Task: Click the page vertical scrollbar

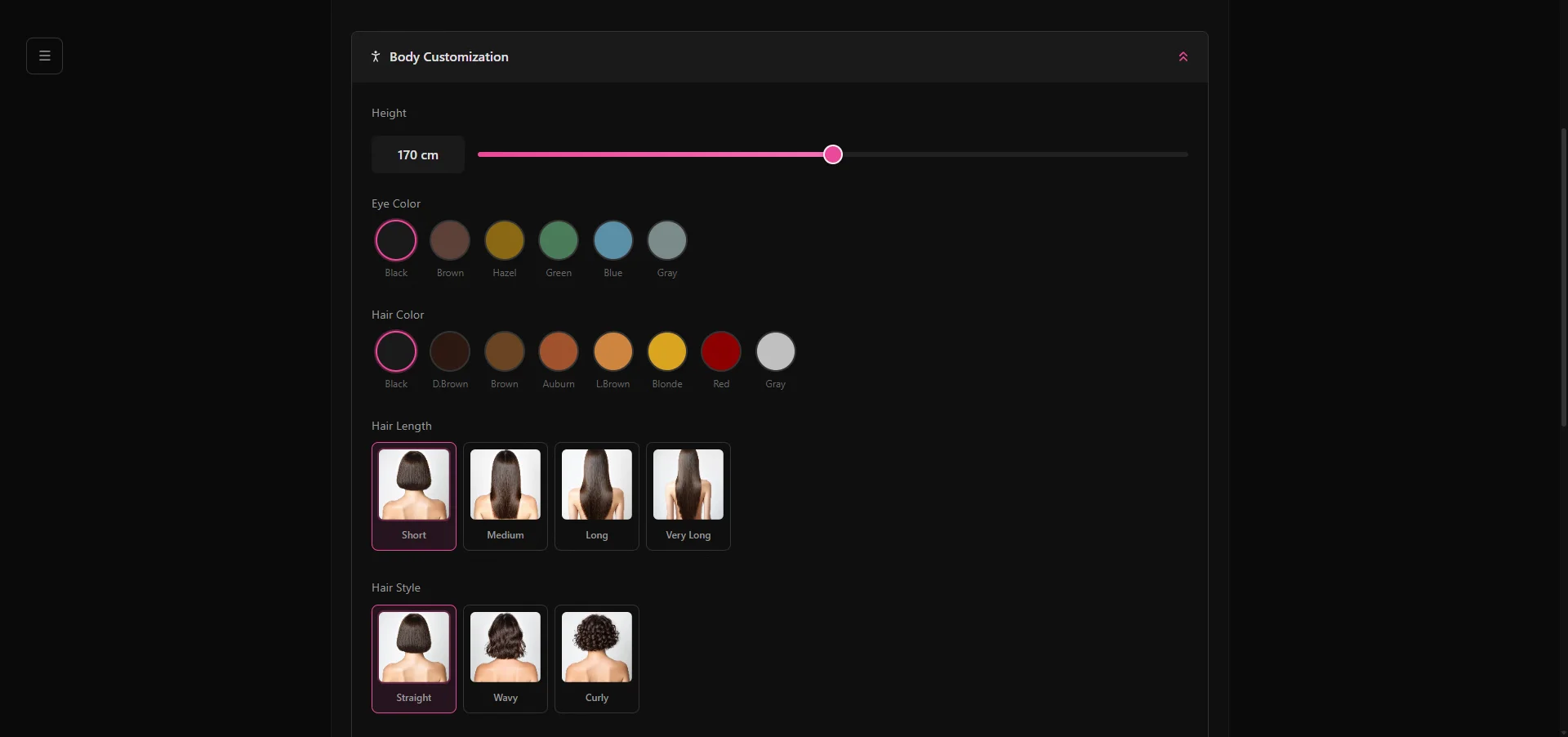Action: coord(1563,278)
